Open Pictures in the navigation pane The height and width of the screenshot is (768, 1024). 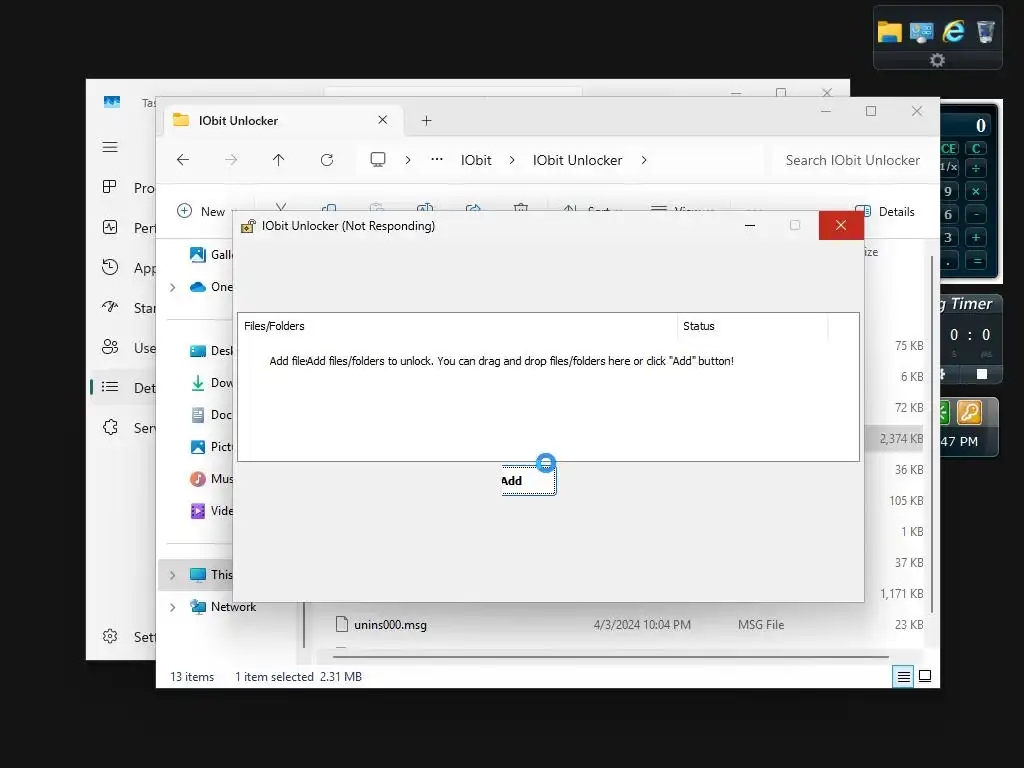pos(210,447)
